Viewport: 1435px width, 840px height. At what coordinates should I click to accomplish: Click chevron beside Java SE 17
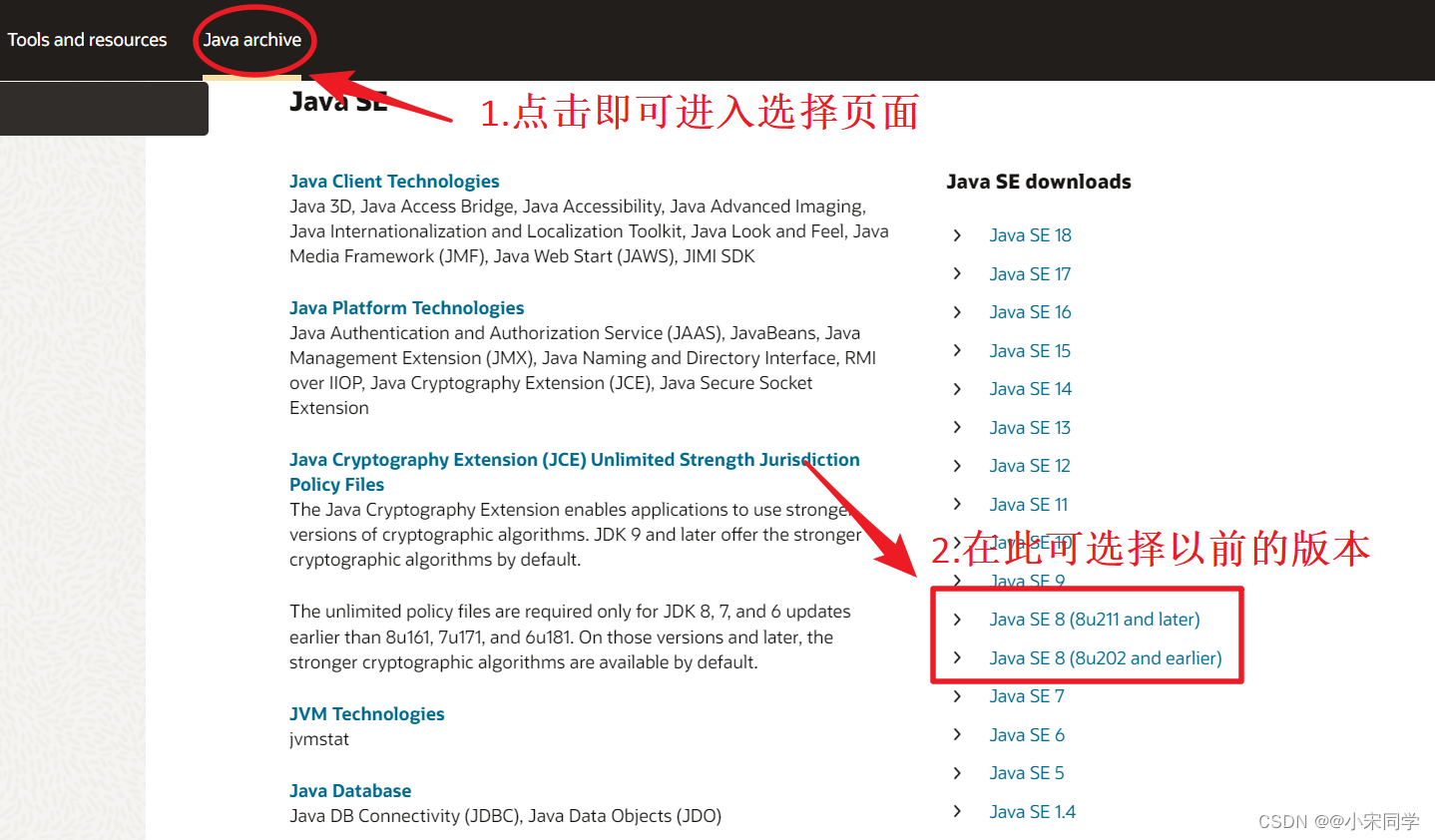[957, 273]
